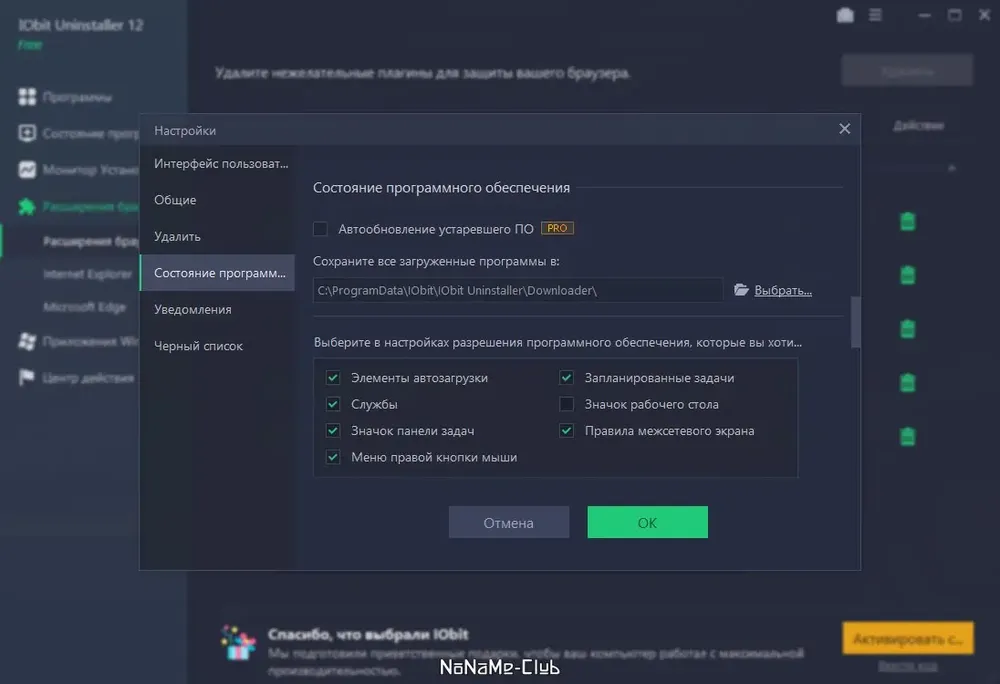
Task: Collapse the extension list arrow under Действие
Action: (x=952, y=168)
